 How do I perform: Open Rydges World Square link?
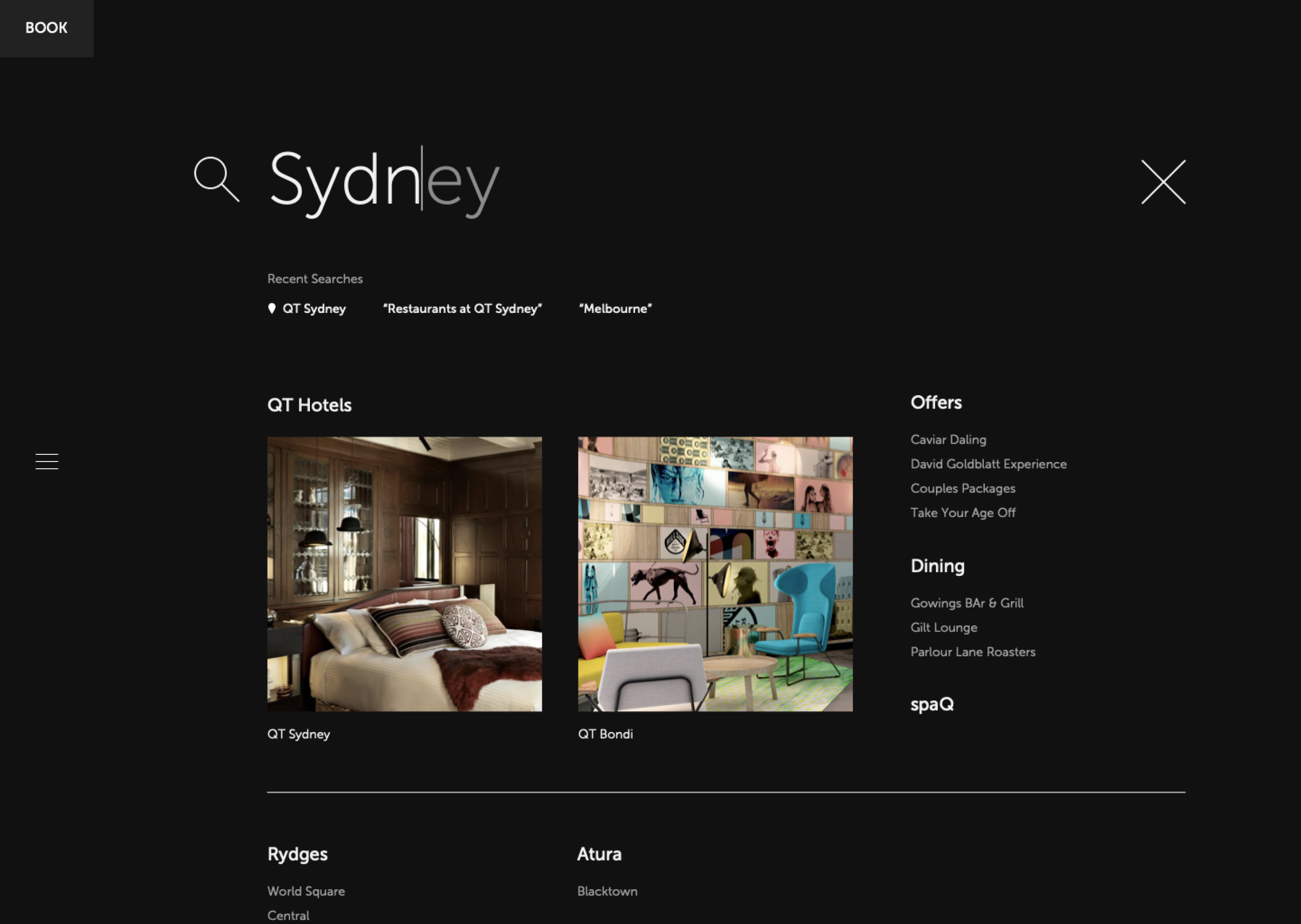[x=306, y=891]
